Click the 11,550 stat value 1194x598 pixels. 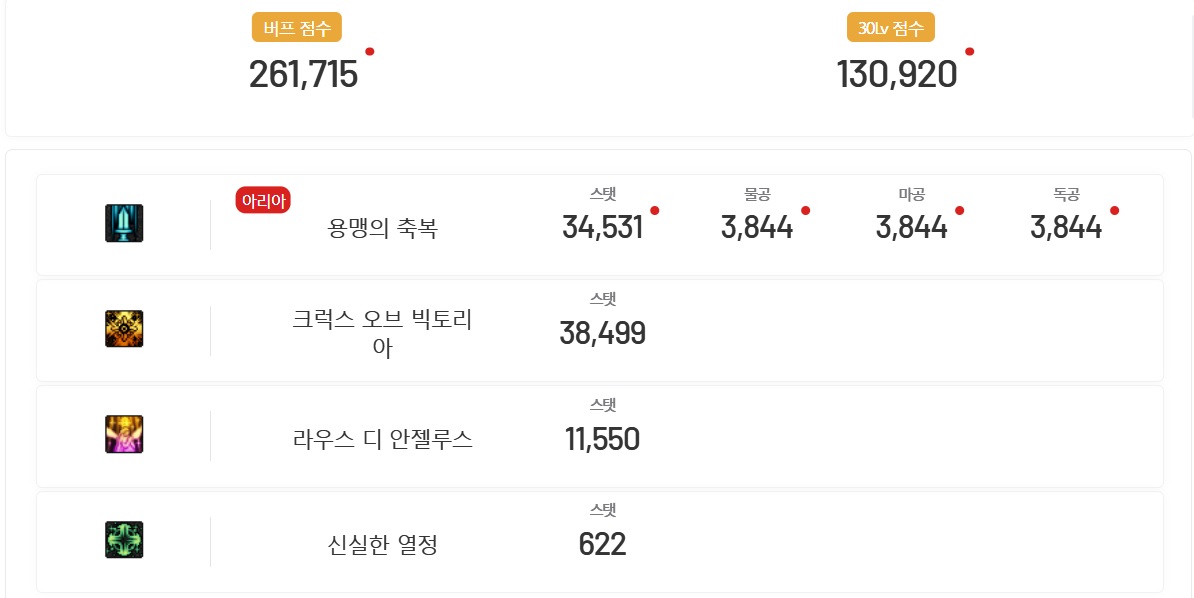point(602,439)
